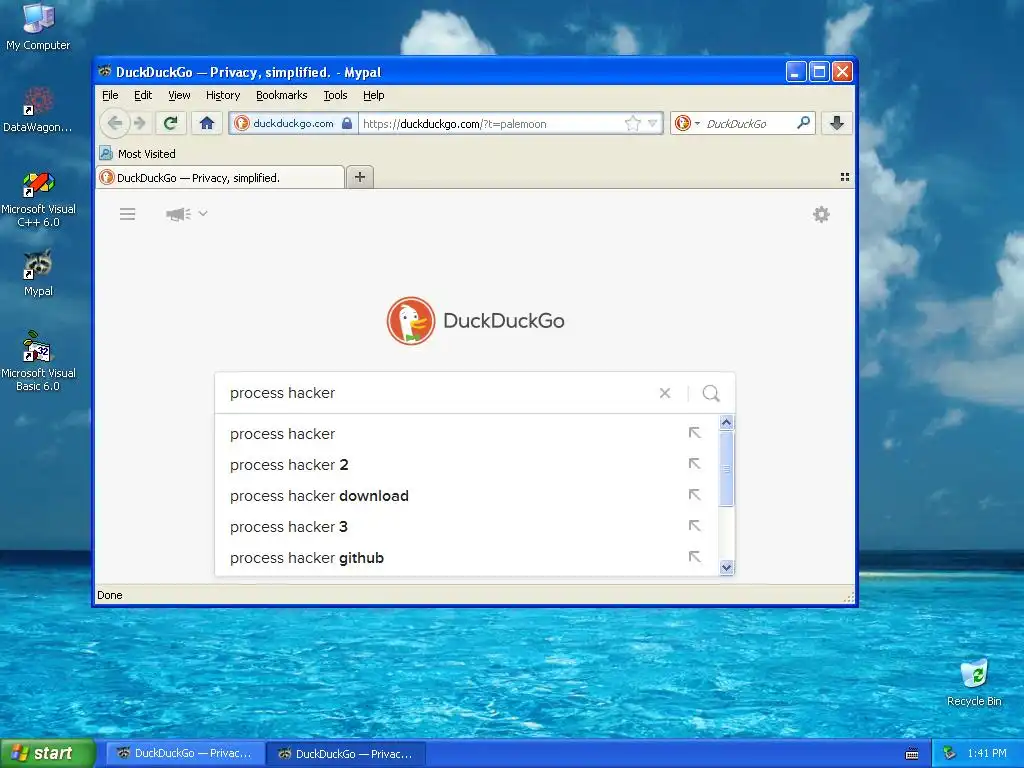Image resolution: width=1024 pixels, height=768 pixels.
Task: Click the duckduckgo.com site identity label
Action: [293, 123]
